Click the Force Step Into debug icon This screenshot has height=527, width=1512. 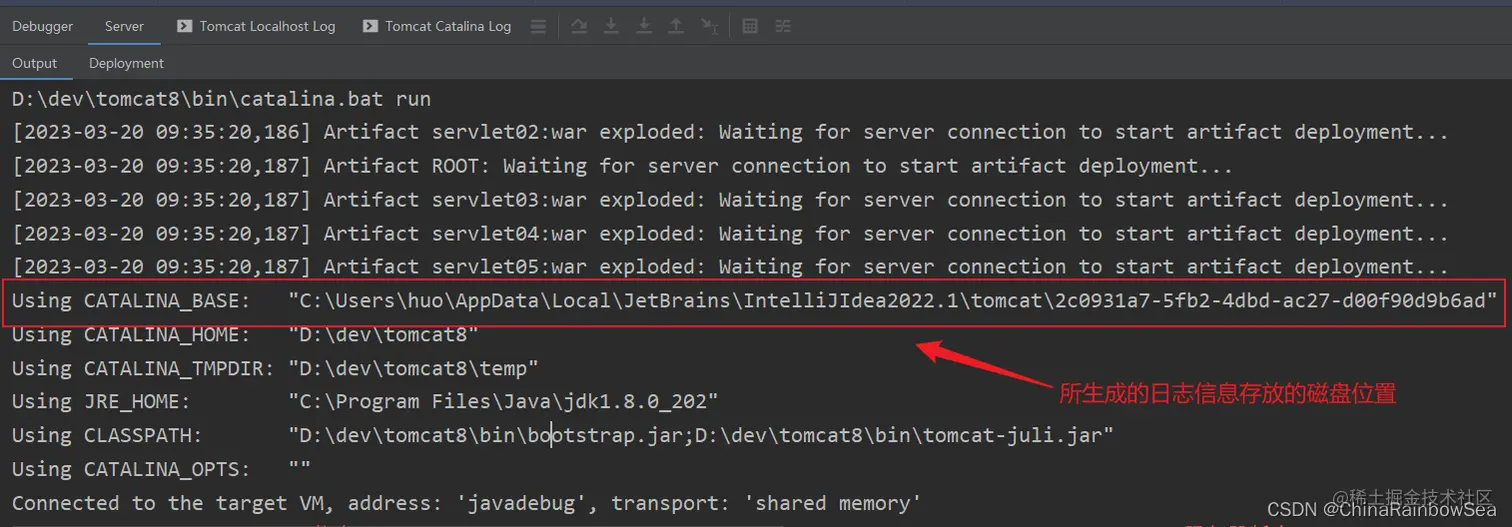click(644, 26)
